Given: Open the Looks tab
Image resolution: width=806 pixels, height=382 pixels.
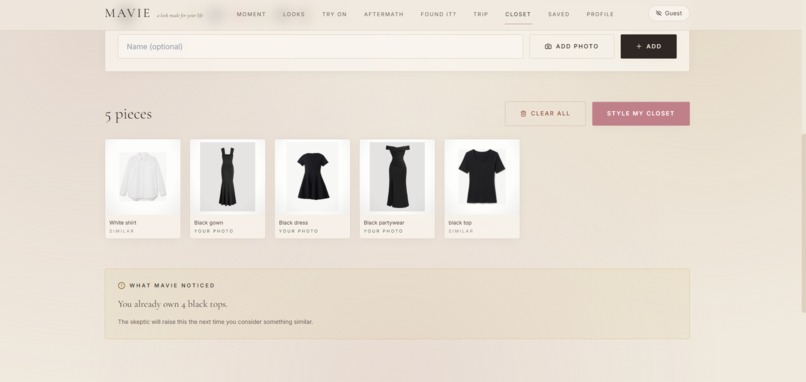Looking at the screenshot, I should [294, 14].
